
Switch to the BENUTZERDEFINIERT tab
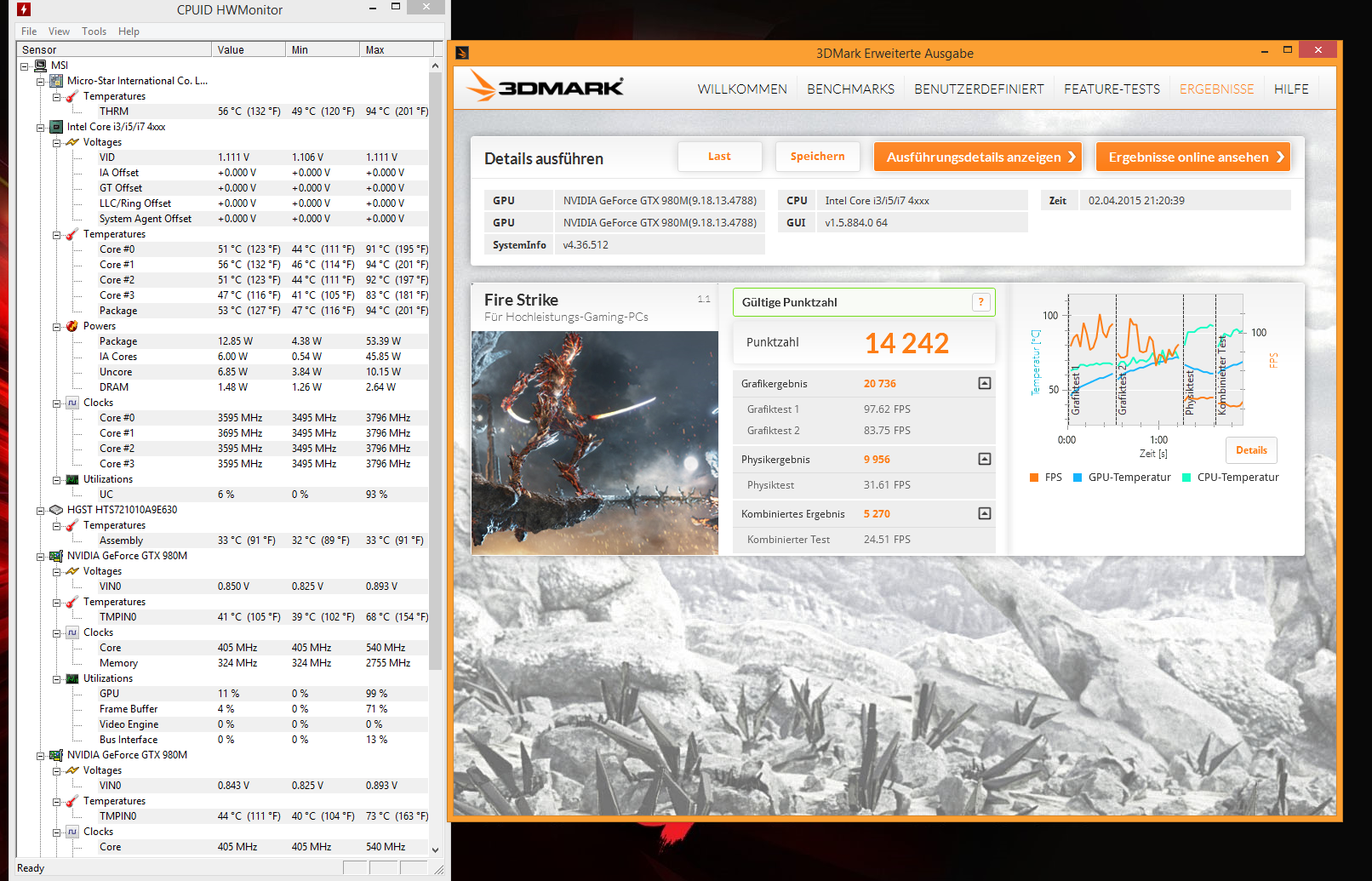click(979, 89)
